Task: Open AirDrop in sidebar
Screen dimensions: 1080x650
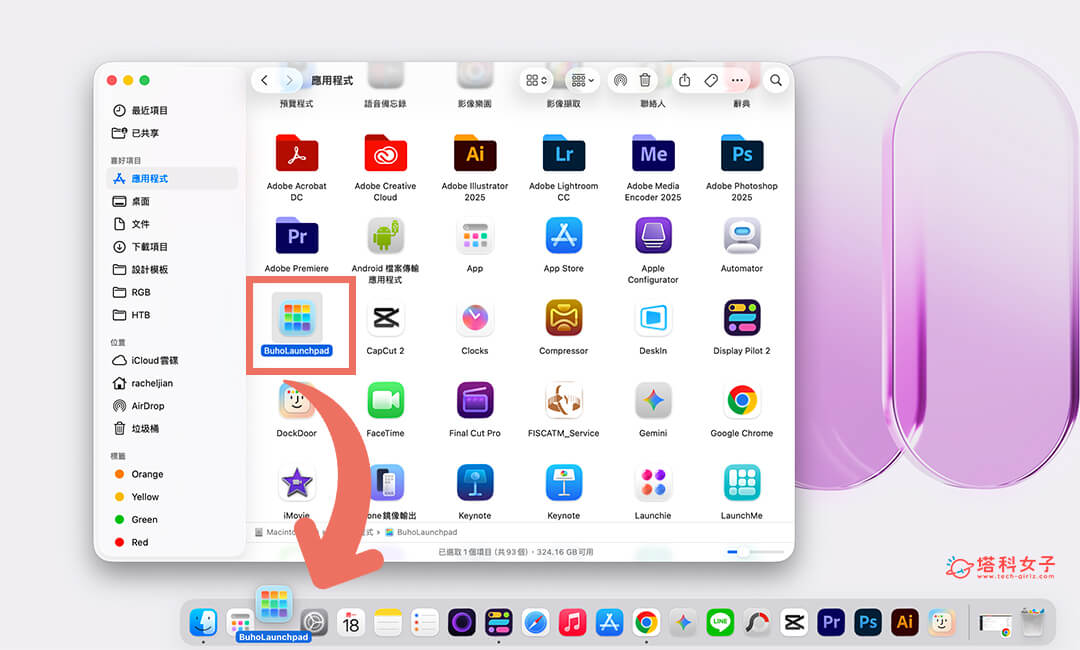Action: tap(172, 406)
